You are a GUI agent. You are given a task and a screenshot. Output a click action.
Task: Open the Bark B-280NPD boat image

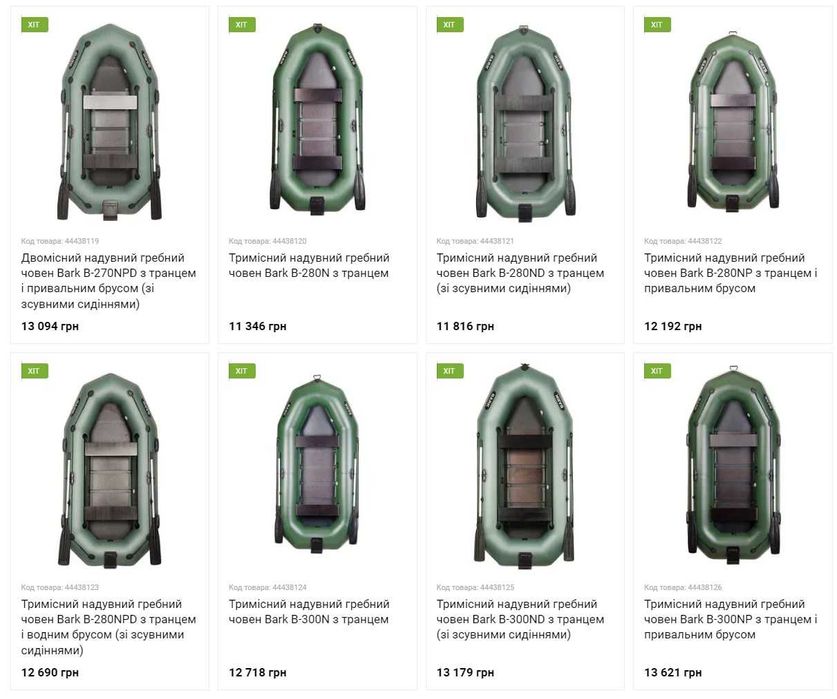(x=109, y=470)
